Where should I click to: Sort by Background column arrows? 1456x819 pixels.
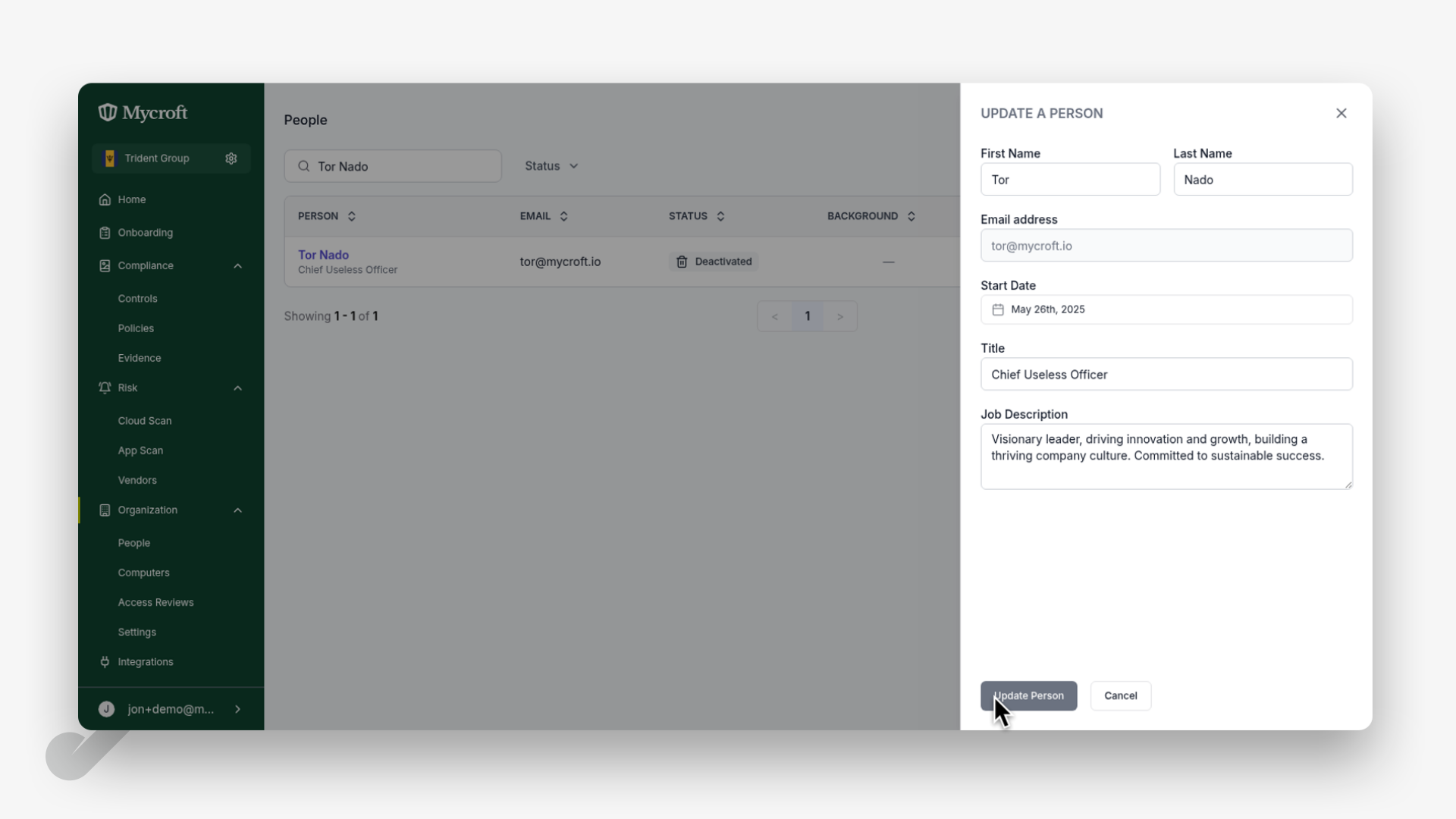coord(912,216)
